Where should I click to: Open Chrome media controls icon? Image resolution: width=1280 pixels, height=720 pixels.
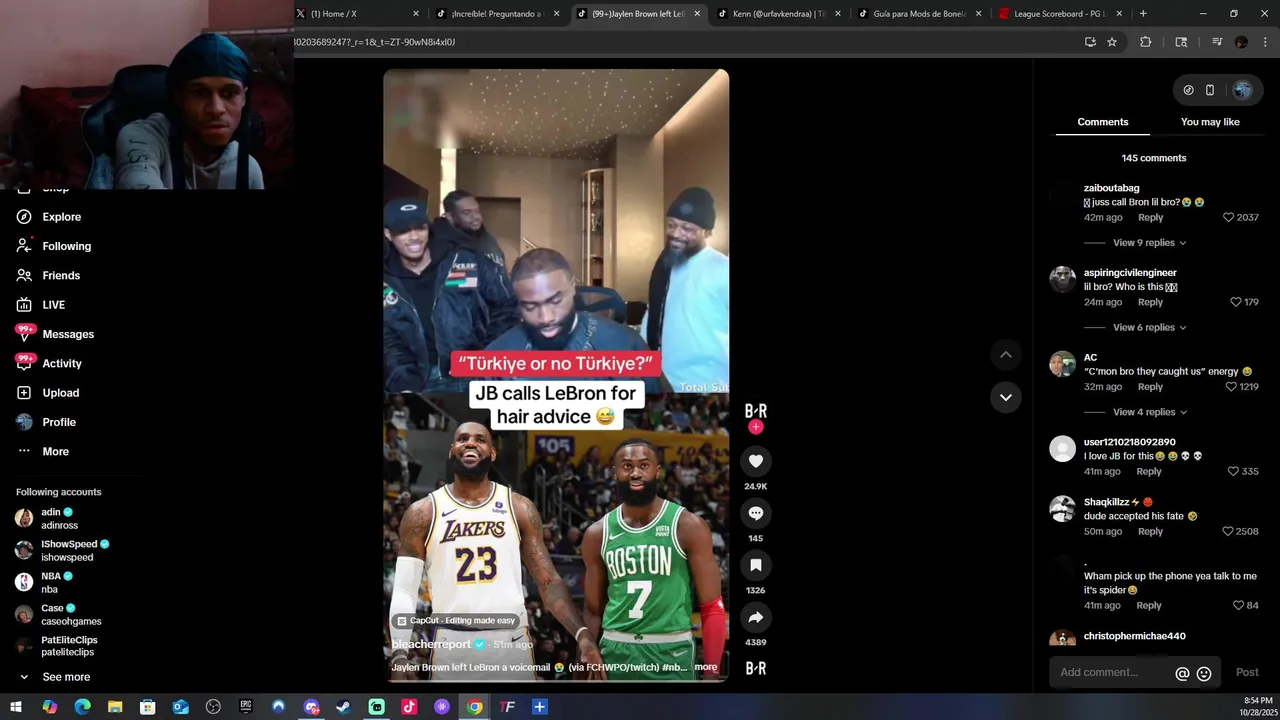tap(1217, 42)
